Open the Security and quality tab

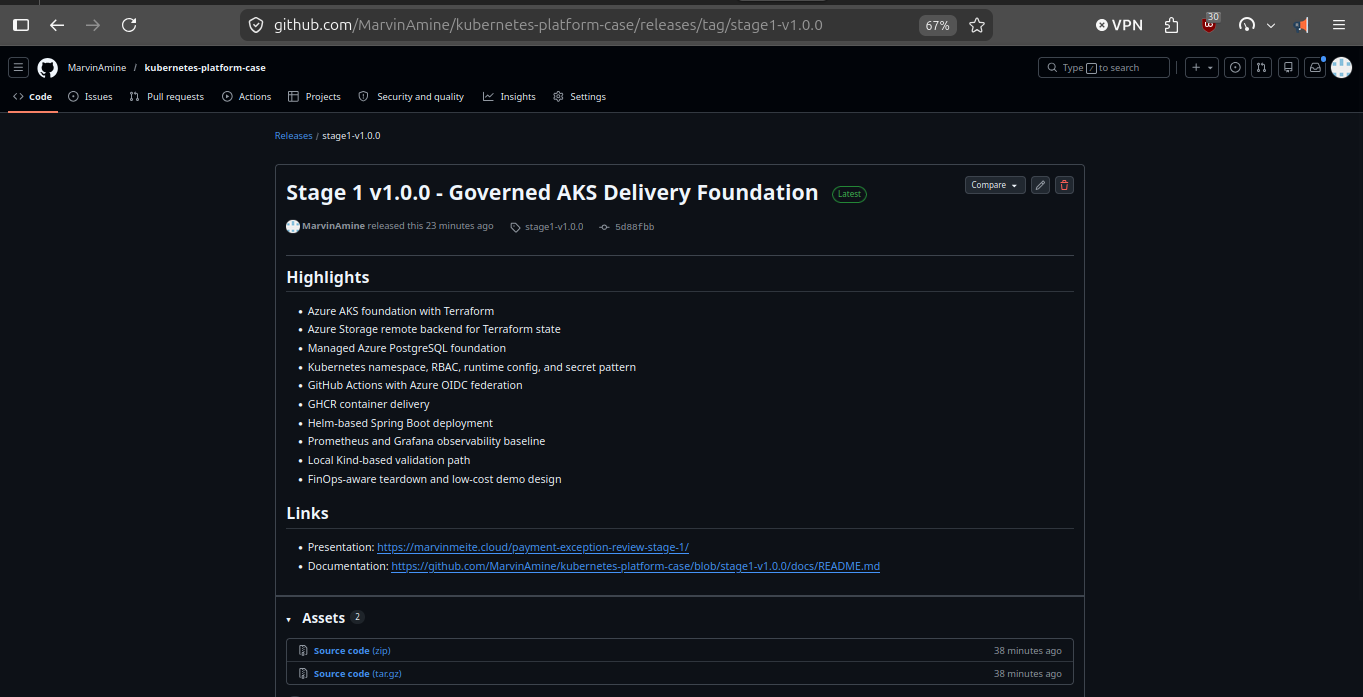pyautogui.click(x=411, y=97)
